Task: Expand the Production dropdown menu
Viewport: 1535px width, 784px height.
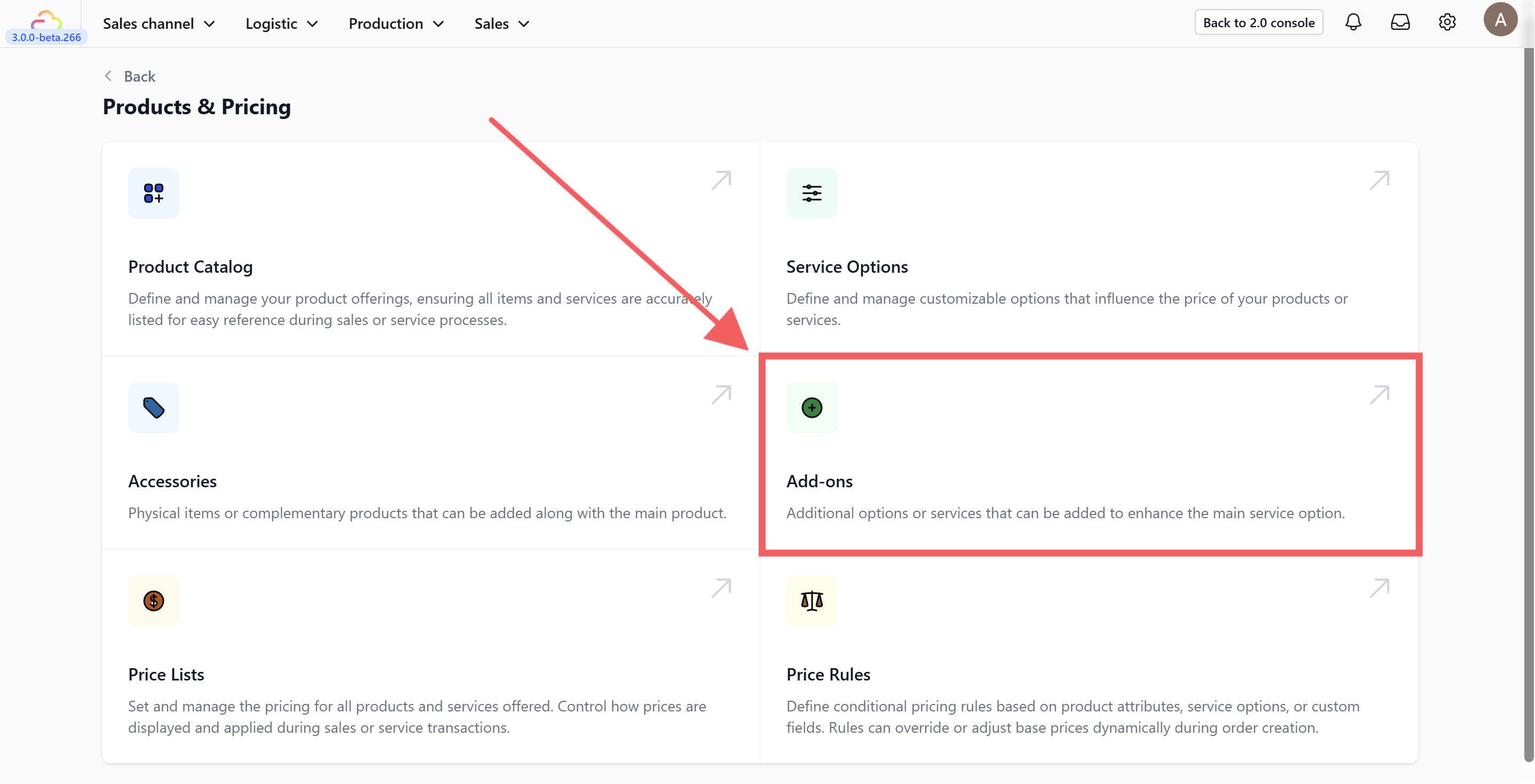Action: pyautogui.click(x=396, y=24)
